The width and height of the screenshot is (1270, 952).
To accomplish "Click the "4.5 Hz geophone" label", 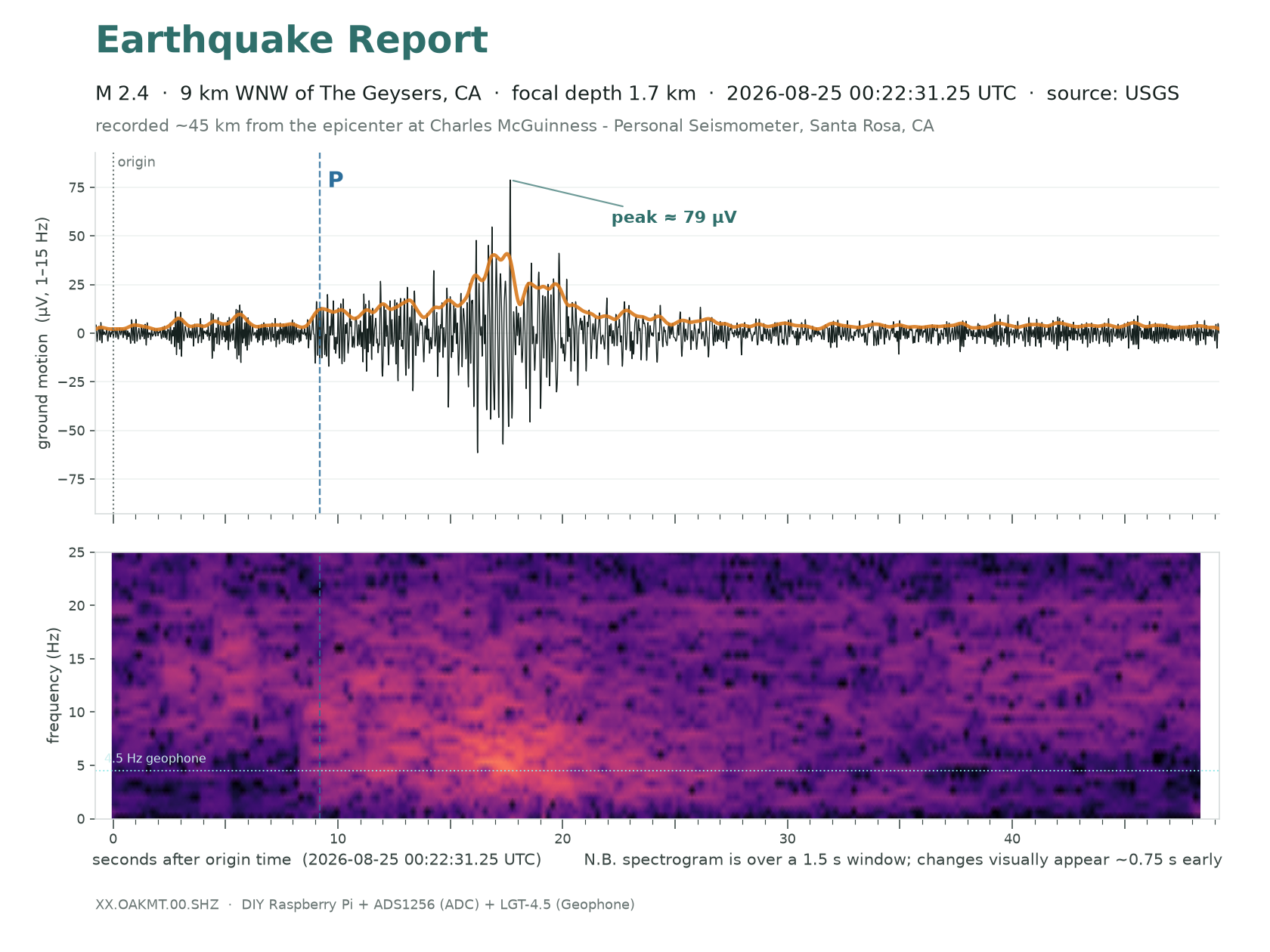I will (x=156, y=759).
